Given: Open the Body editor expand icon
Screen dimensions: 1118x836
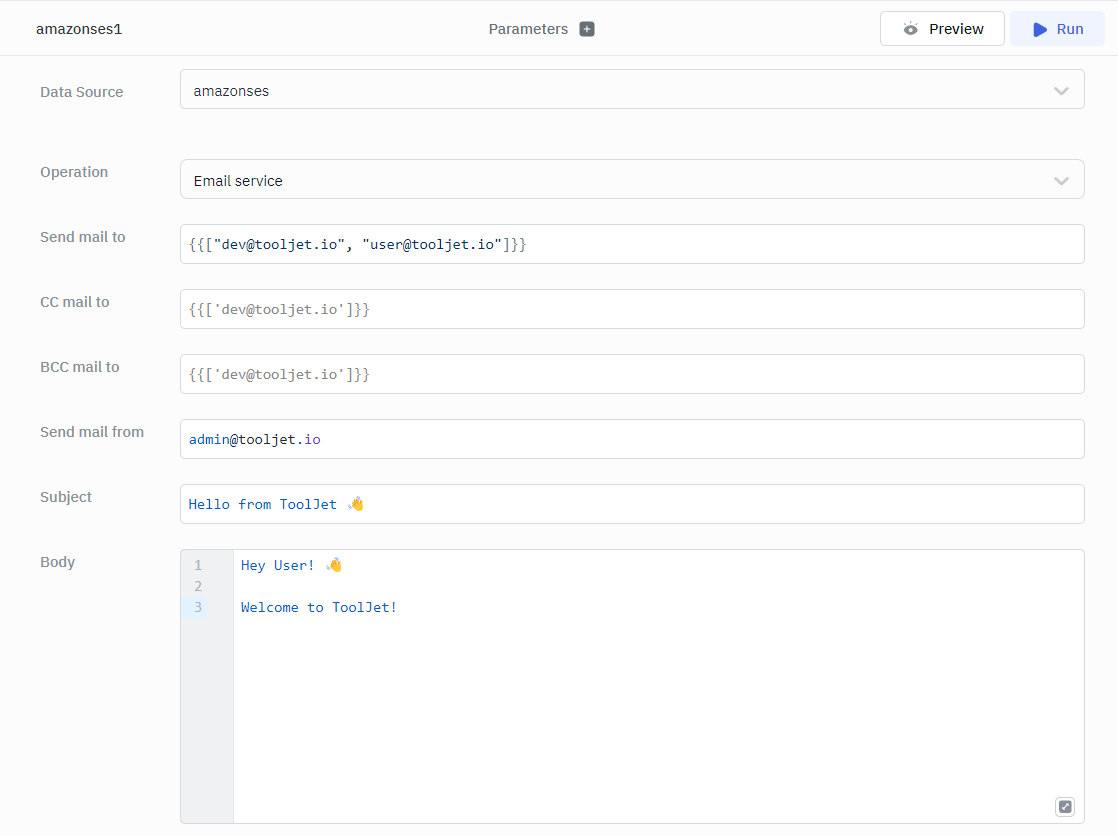Looking at the screenshot, I should coord(1065,807).
